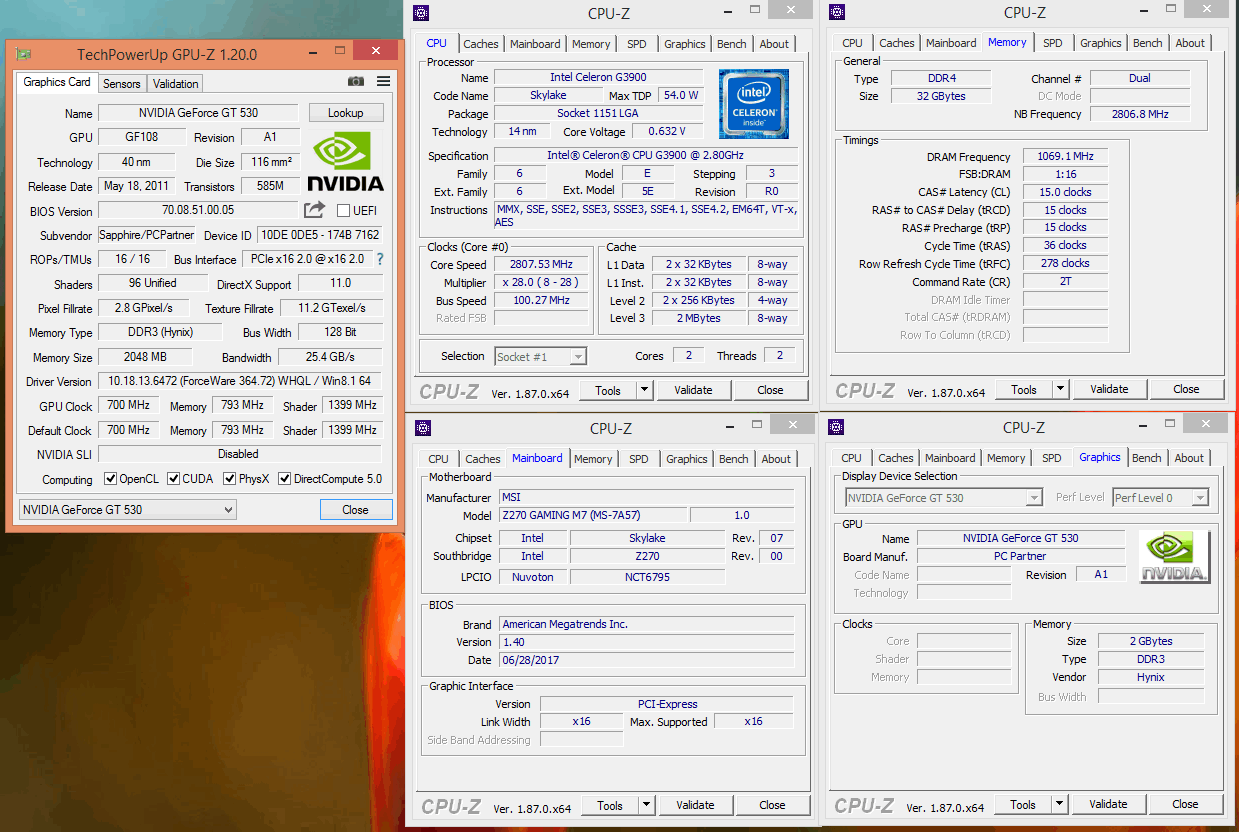
Task: Open the Bench tab in CPU window
Action: click(x=732, y=44)
